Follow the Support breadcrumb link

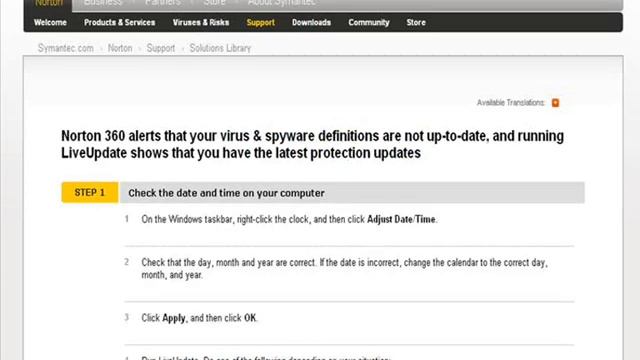tap(161, 49)
